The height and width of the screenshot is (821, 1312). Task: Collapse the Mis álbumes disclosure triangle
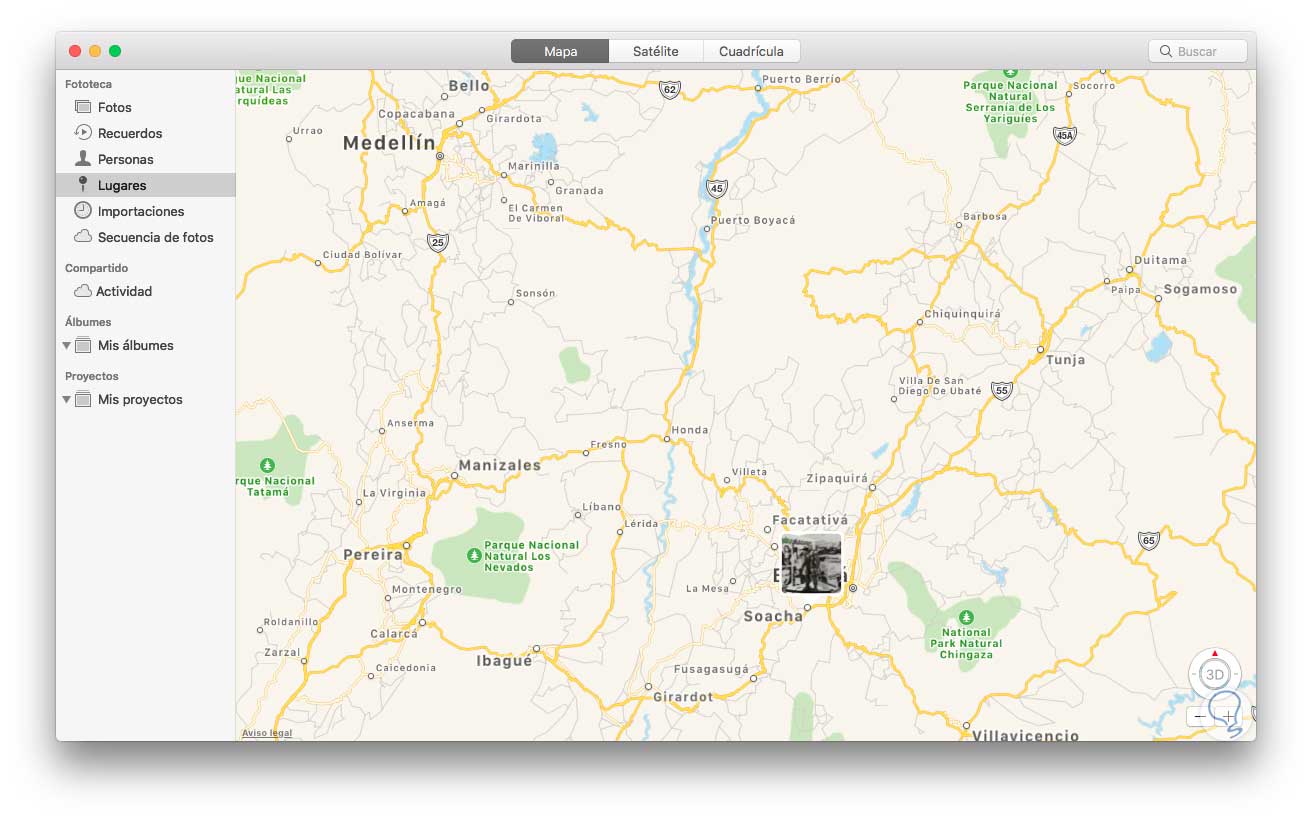pyautogui.click(x=66, y=345)
